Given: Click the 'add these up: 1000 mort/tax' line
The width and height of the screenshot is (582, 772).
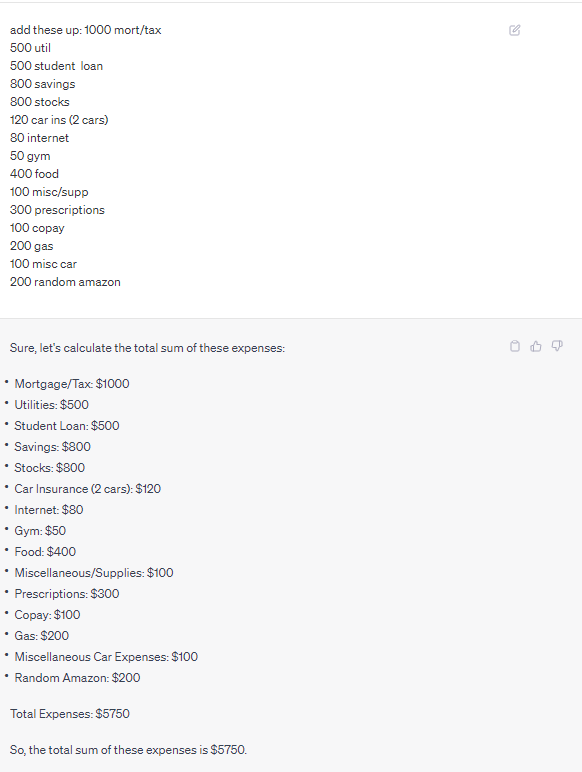Looking at the screenshot, I should tap(86, 30).
